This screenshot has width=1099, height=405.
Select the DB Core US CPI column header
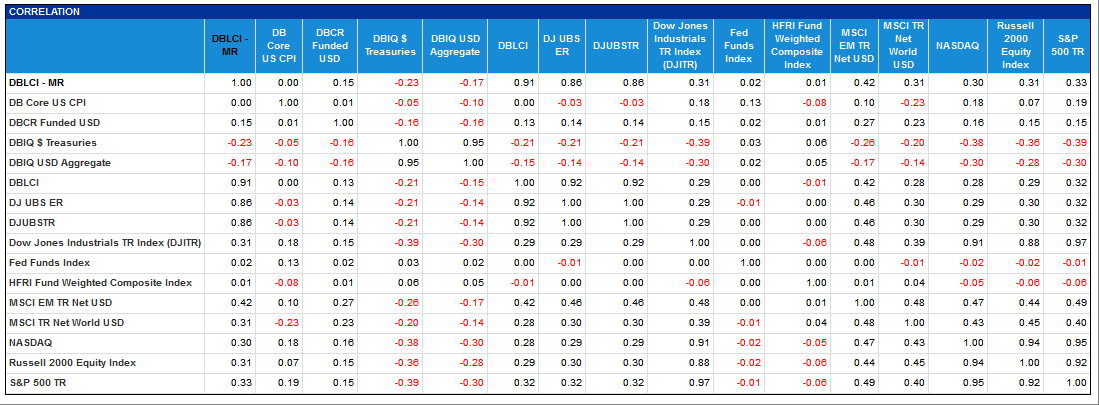click(279, 46)
